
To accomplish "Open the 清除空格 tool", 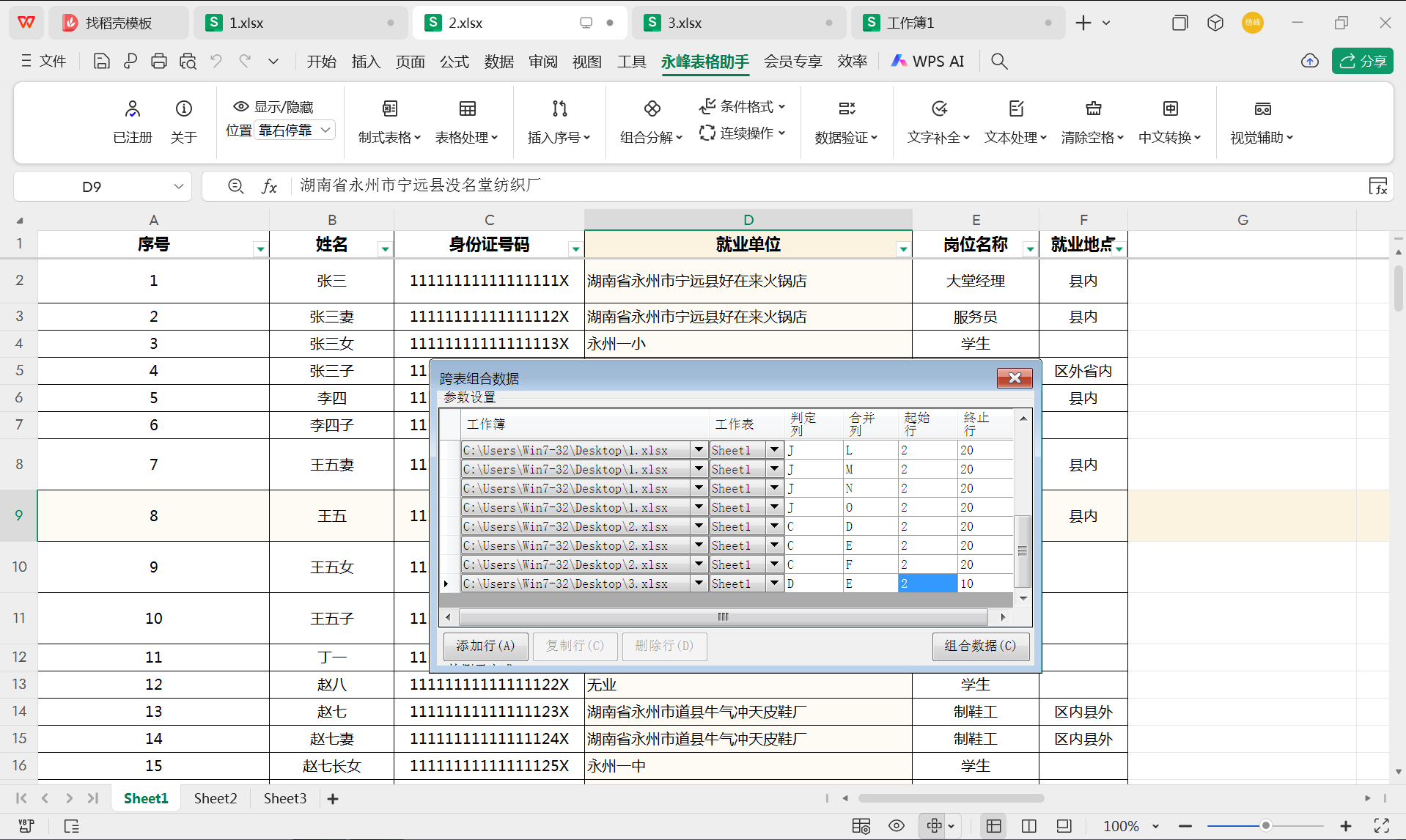I will click(x=1092, y=121).
